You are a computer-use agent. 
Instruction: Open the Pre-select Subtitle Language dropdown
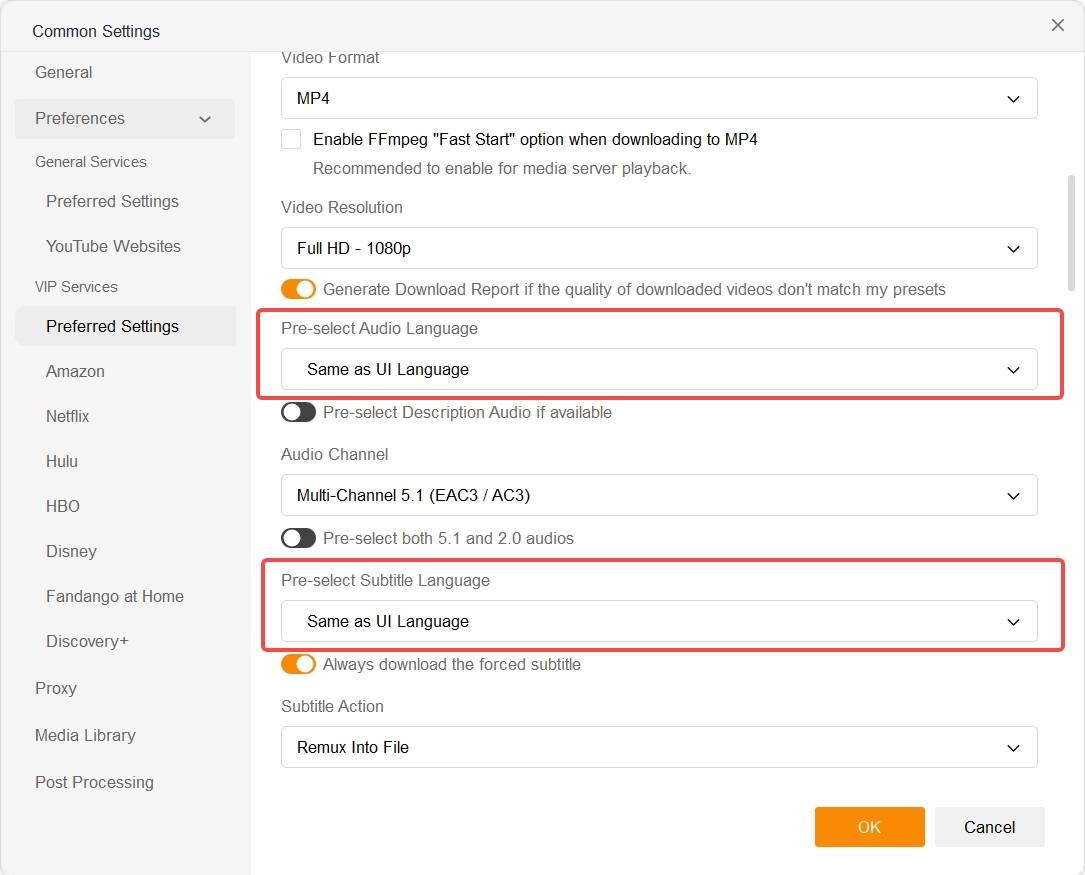pyautogui.click(x=658, y=621)
